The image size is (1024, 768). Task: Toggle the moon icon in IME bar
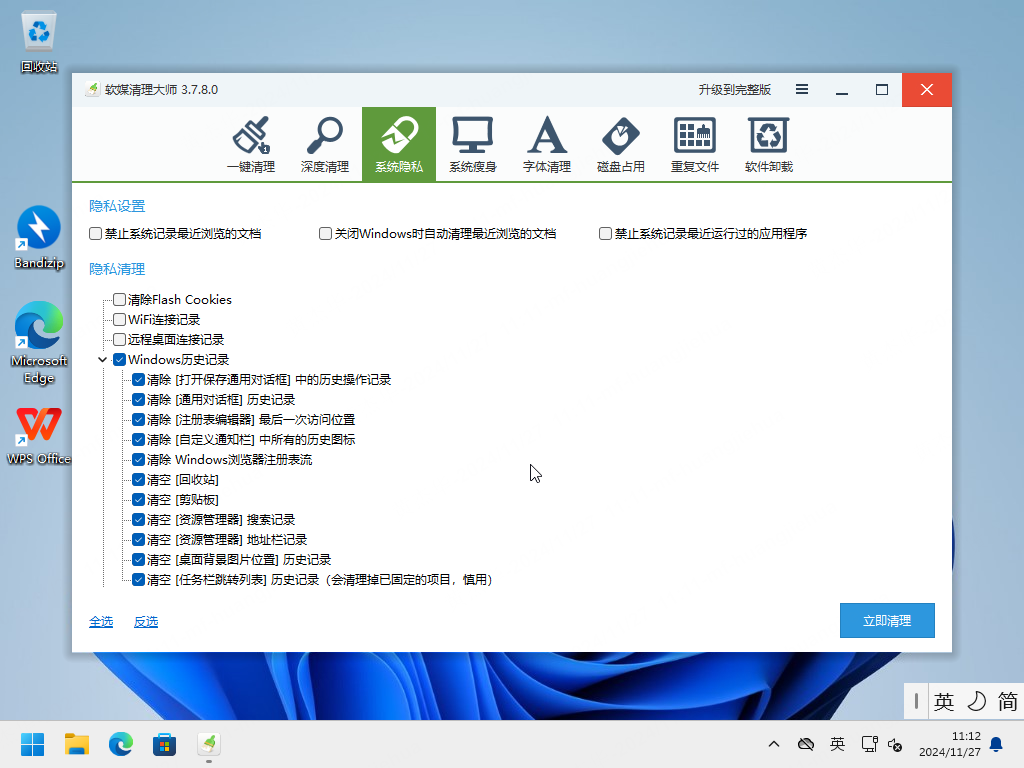(976, 701)
